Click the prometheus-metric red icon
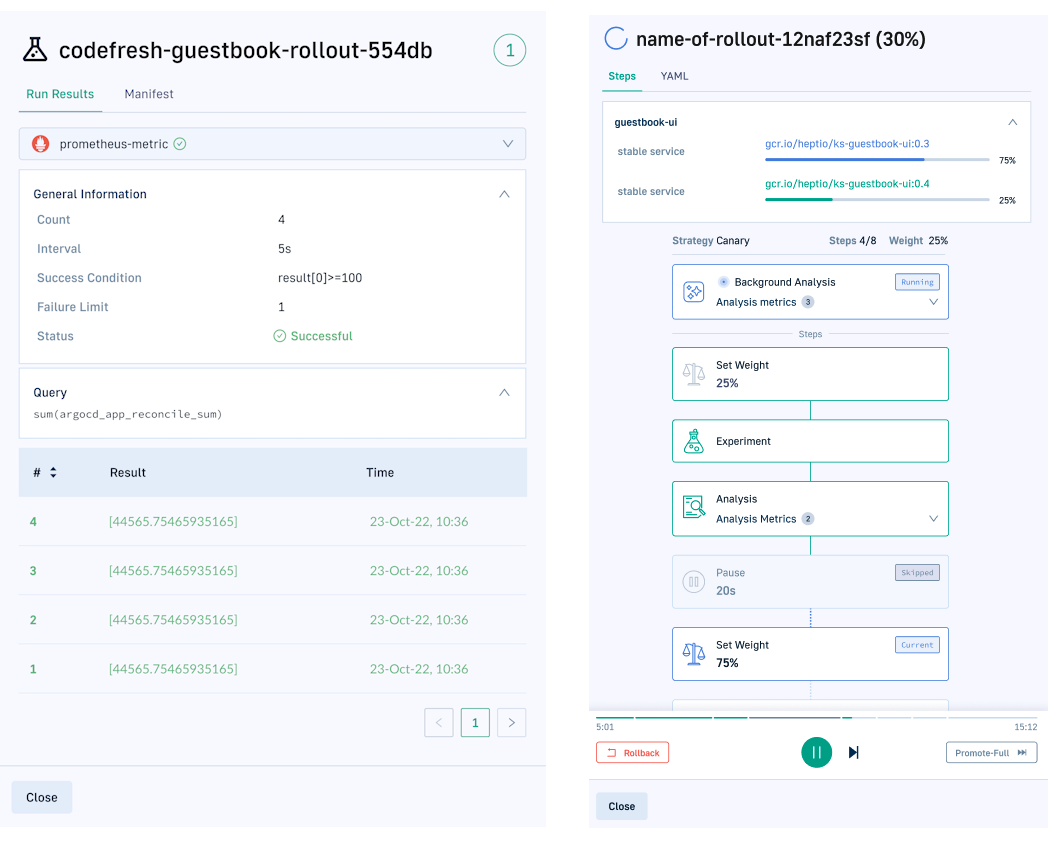Image resolution: width=1061 pixels, height=841 pixels. (41, 144)
